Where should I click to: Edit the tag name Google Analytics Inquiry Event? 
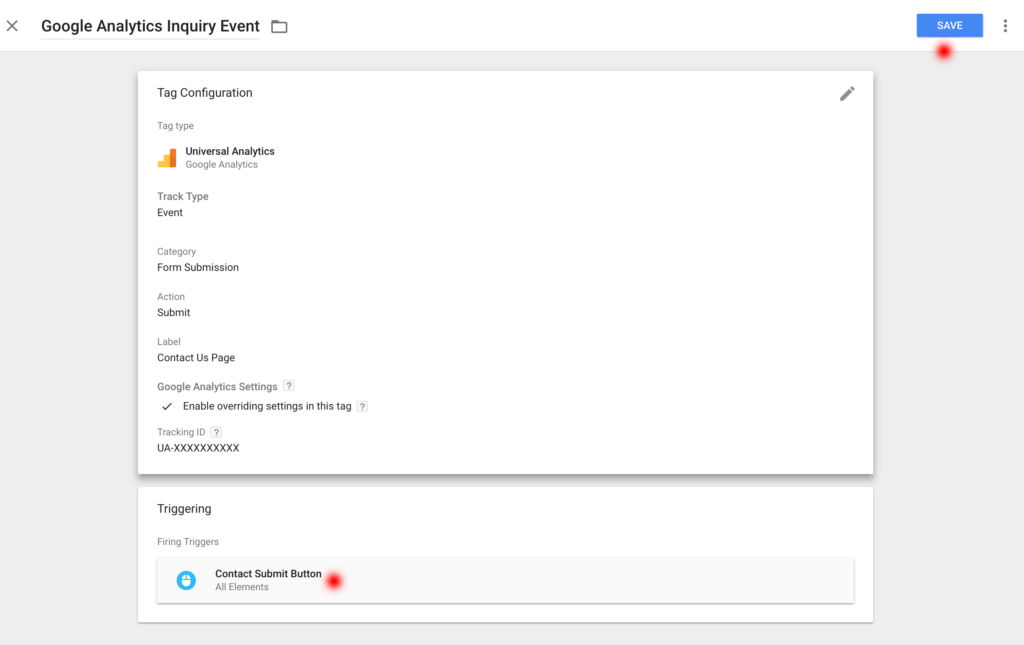coord(150,26)
